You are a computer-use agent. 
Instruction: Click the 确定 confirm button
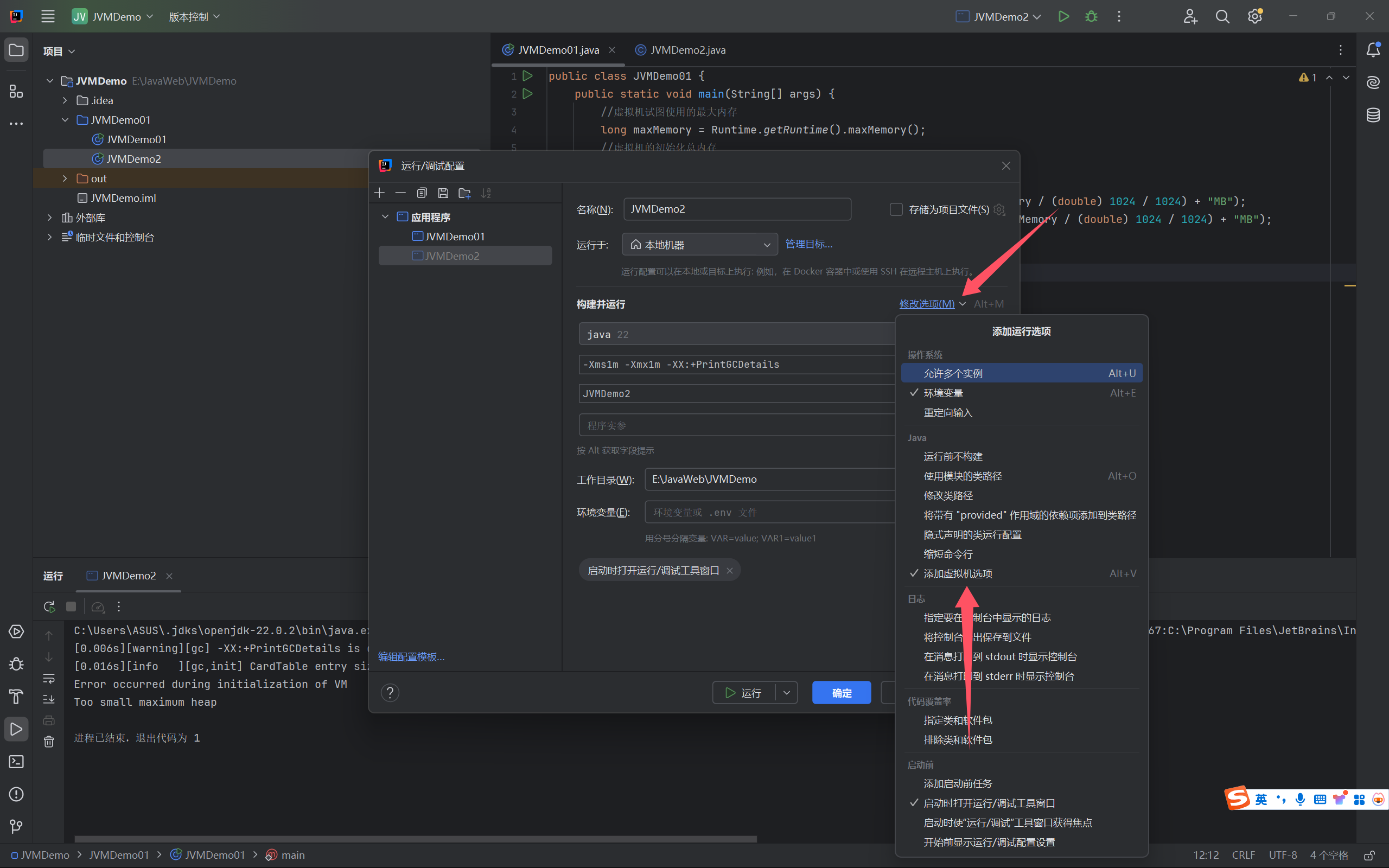pos(841,691)
